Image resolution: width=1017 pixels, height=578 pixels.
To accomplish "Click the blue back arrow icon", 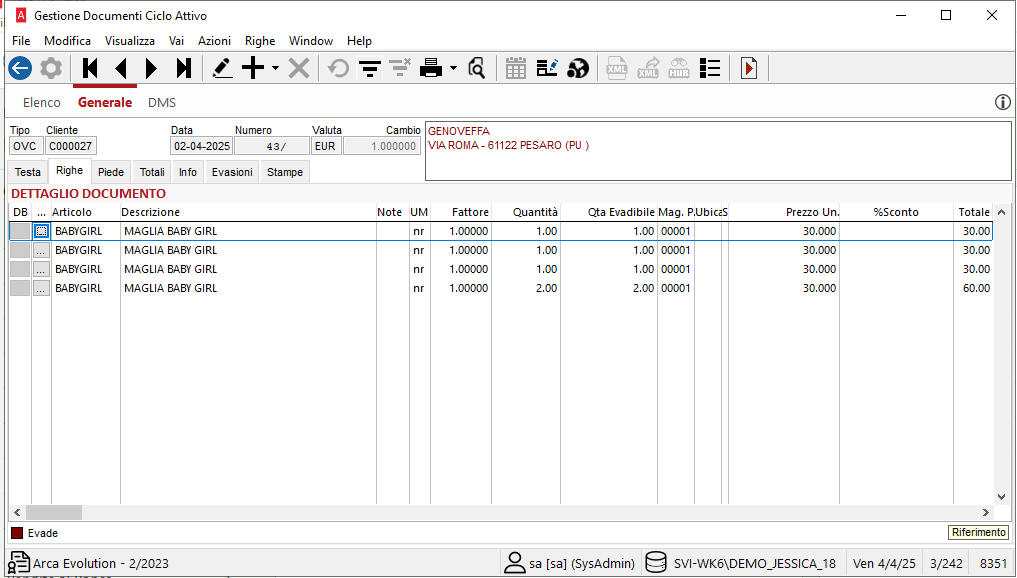I will coord(20,68).
